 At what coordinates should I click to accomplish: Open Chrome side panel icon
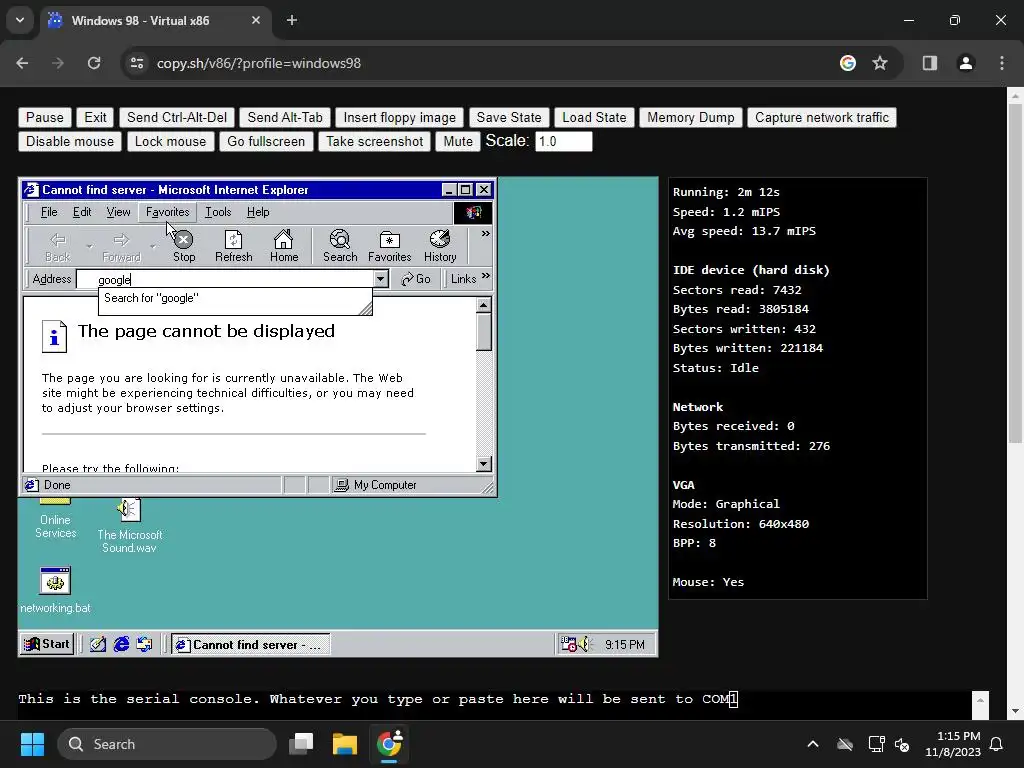coord(929,63)
